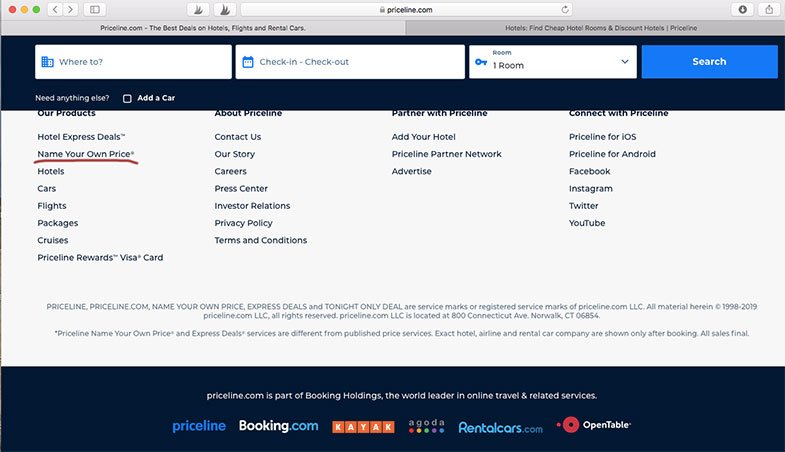Open the Safari share button
The width and height of the screenshot is (785, 452).
pyautogui.click(x=769, y=10)
